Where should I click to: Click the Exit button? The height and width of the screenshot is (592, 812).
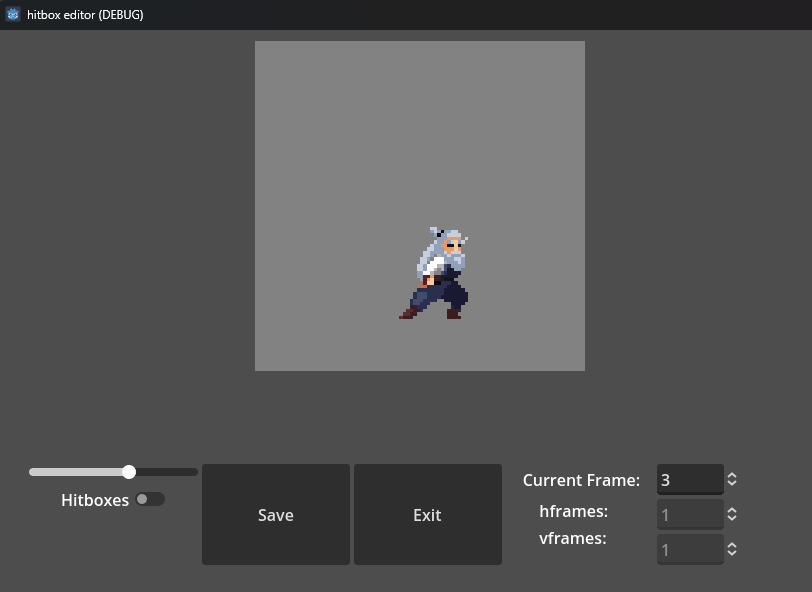(428, 514)
